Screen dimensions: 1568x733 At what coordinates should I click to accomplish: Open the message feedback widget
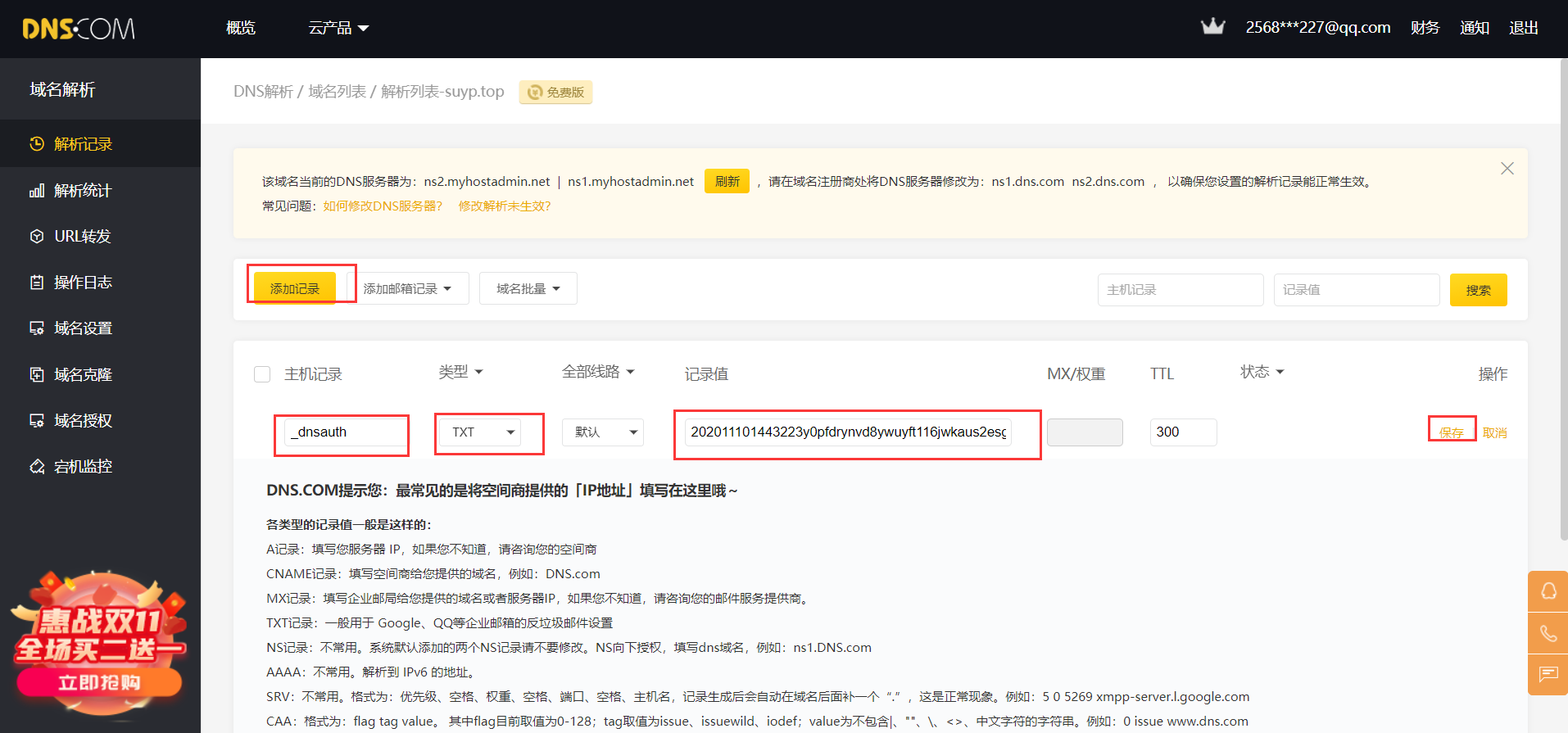(x=1548, y=674)
